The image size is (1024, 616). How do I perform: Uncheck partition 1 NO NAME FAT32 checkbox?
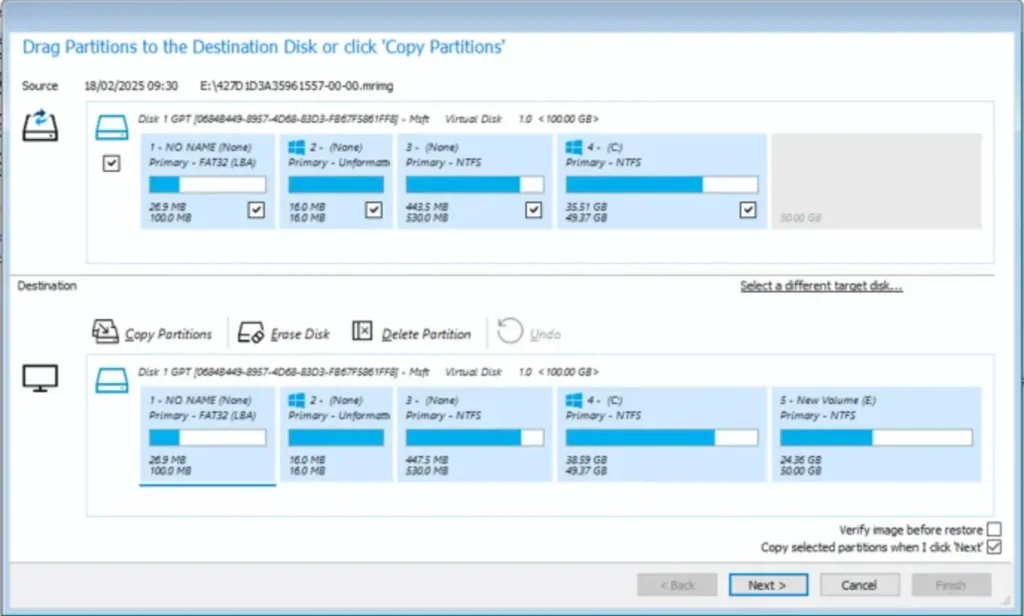click(x=256, y=210)
